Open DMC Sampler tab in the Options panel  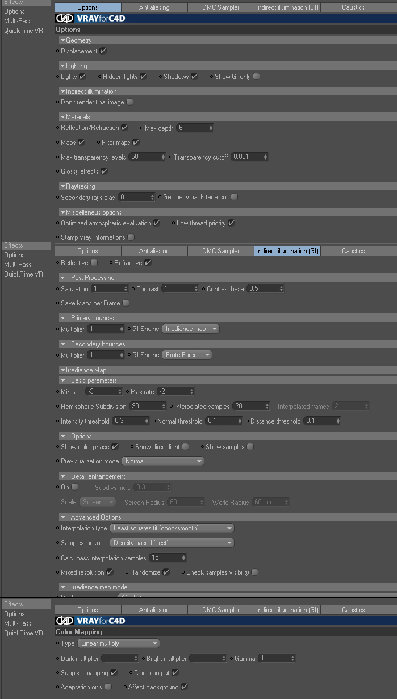tap(221, 7)
